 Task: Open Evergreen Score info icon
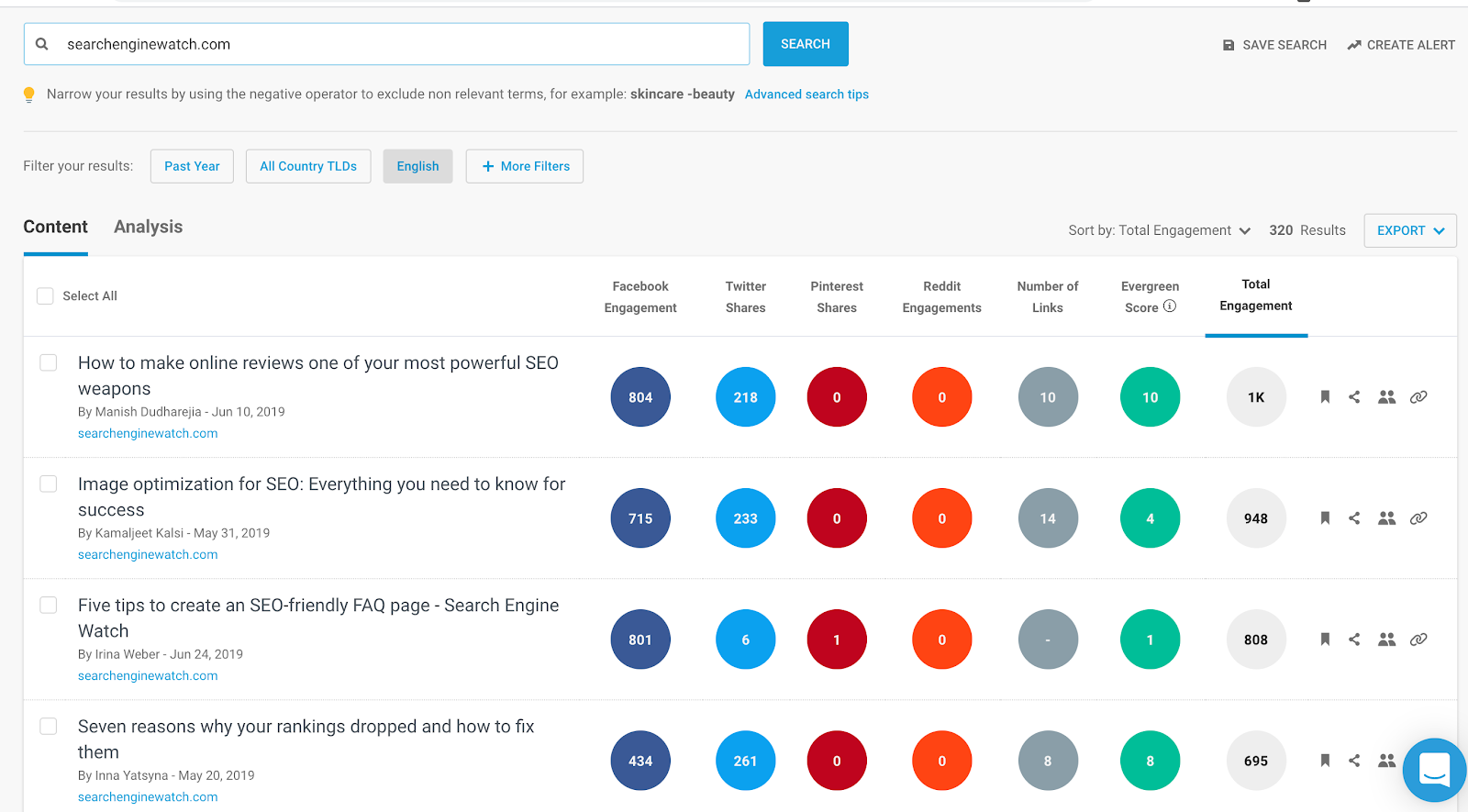(x=1170, y=306)
